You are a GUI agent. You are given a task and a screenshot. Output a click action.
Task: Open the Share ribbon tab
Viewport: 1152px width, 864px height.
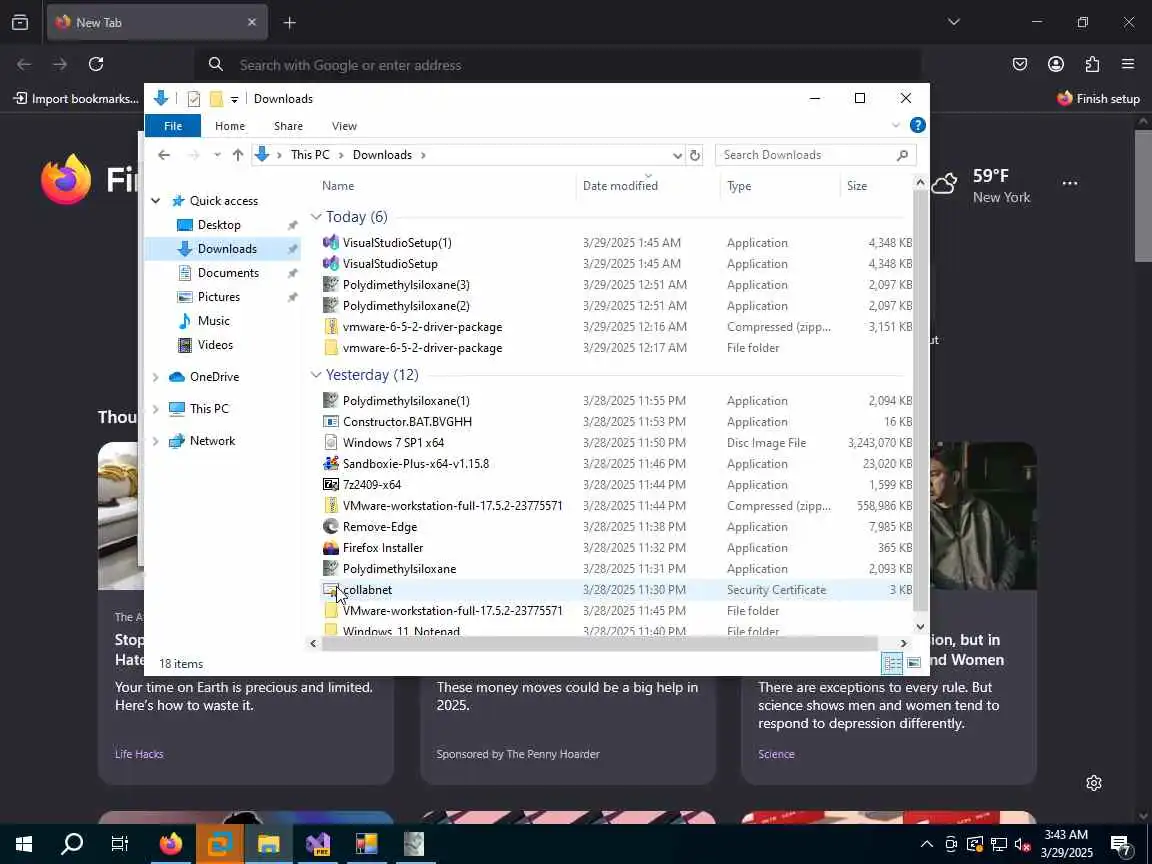click(288, 126)
